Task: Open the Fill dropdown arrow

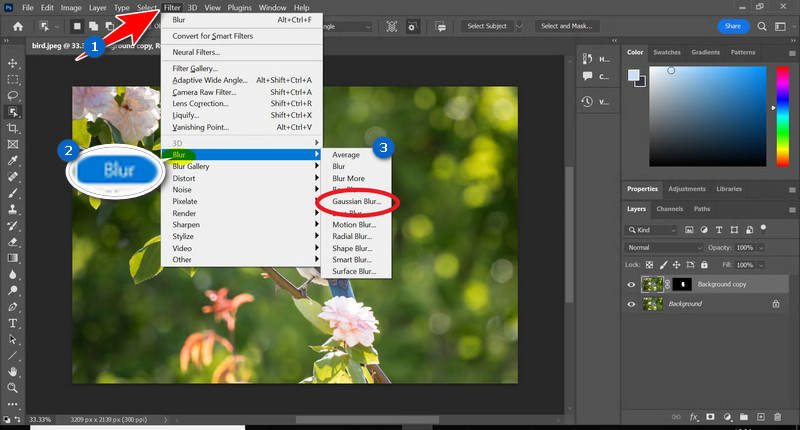Action: coord(761,265)
